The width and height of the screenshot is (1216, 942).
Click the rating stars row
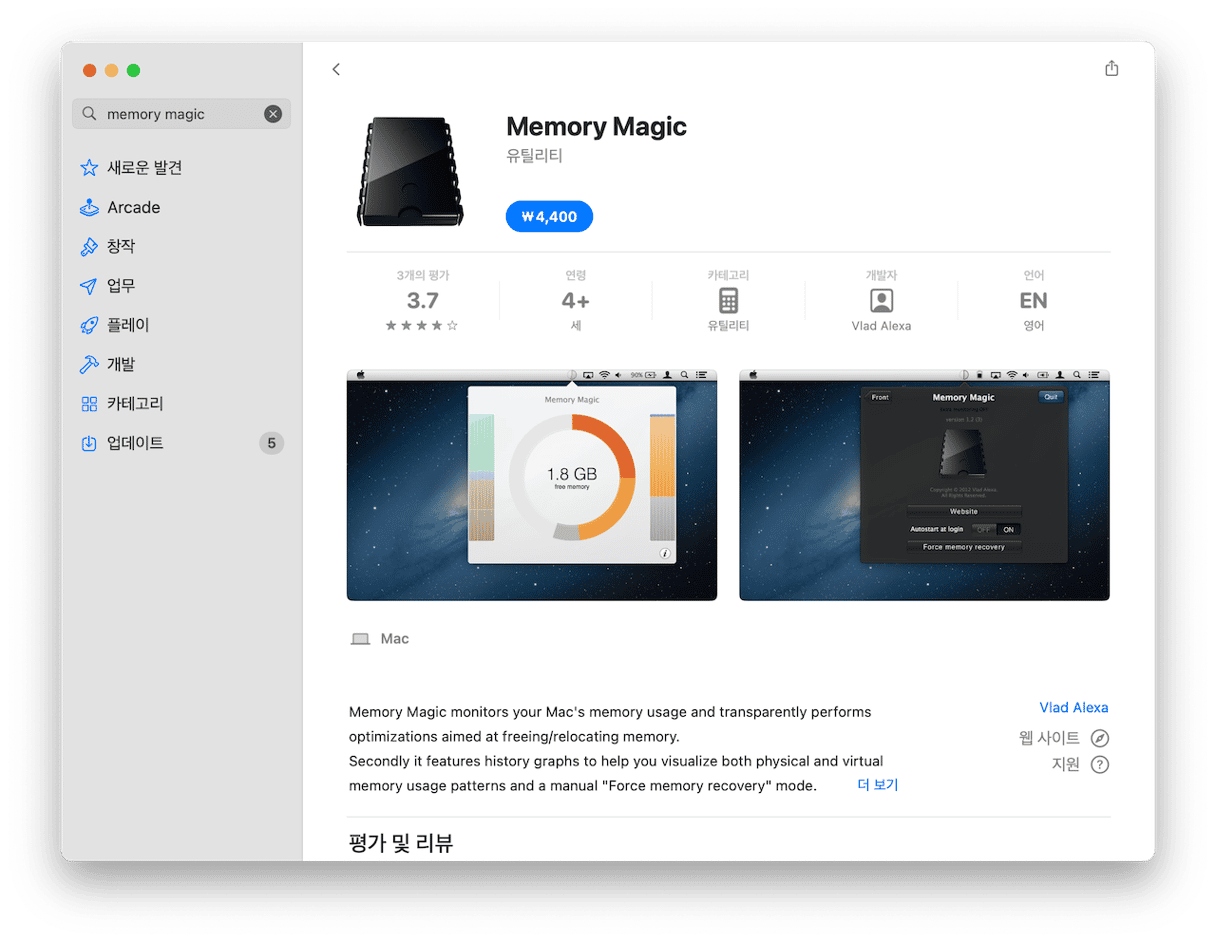pos(423,326)
